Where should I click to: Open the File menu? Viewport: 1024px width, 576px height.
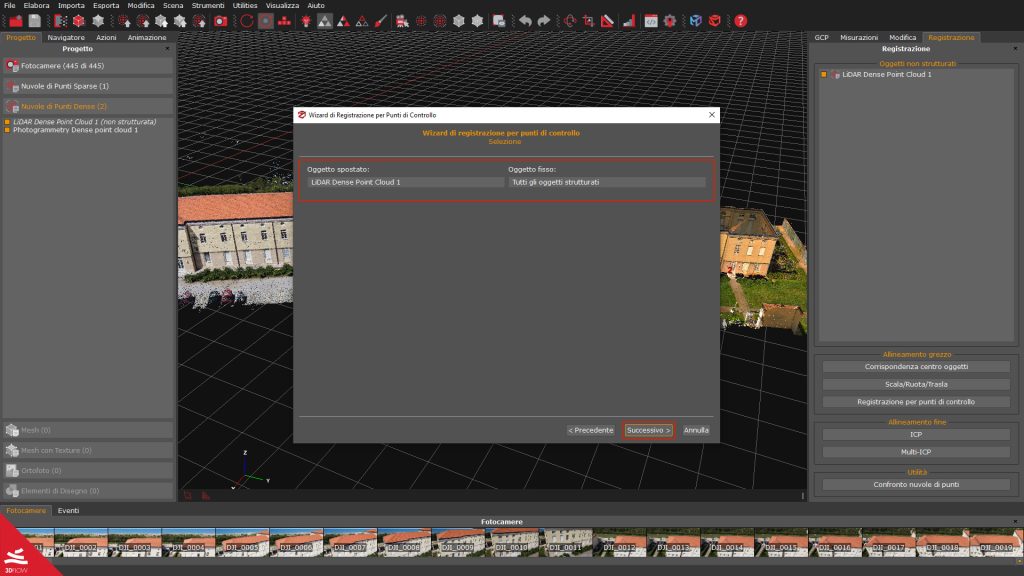pyautogui.click(x=10, y=5)
